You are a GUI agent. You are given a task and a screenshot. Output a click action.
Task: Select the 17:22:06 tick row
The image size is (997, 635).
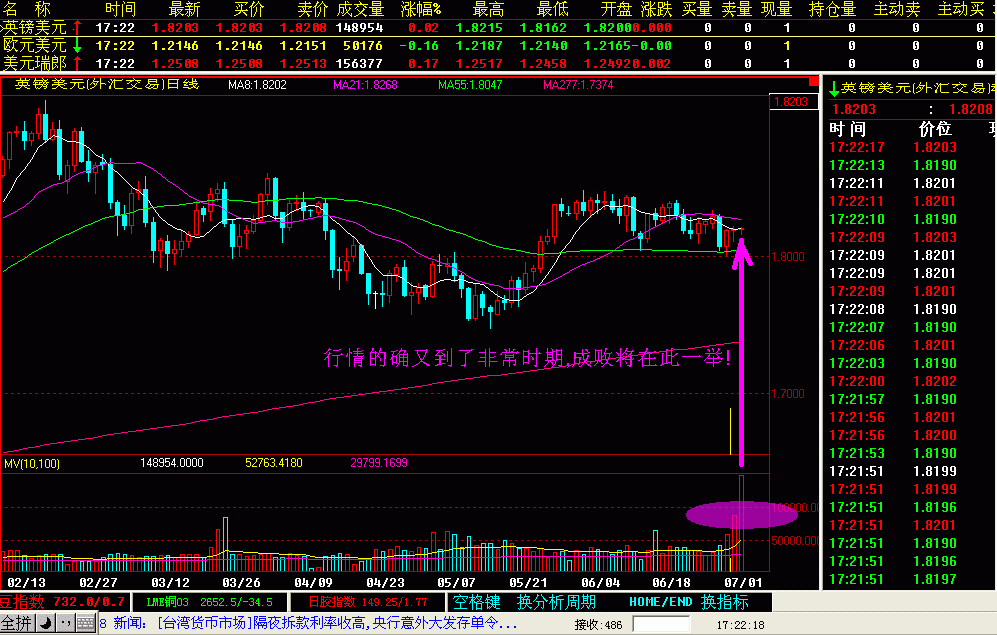point(911,345)
